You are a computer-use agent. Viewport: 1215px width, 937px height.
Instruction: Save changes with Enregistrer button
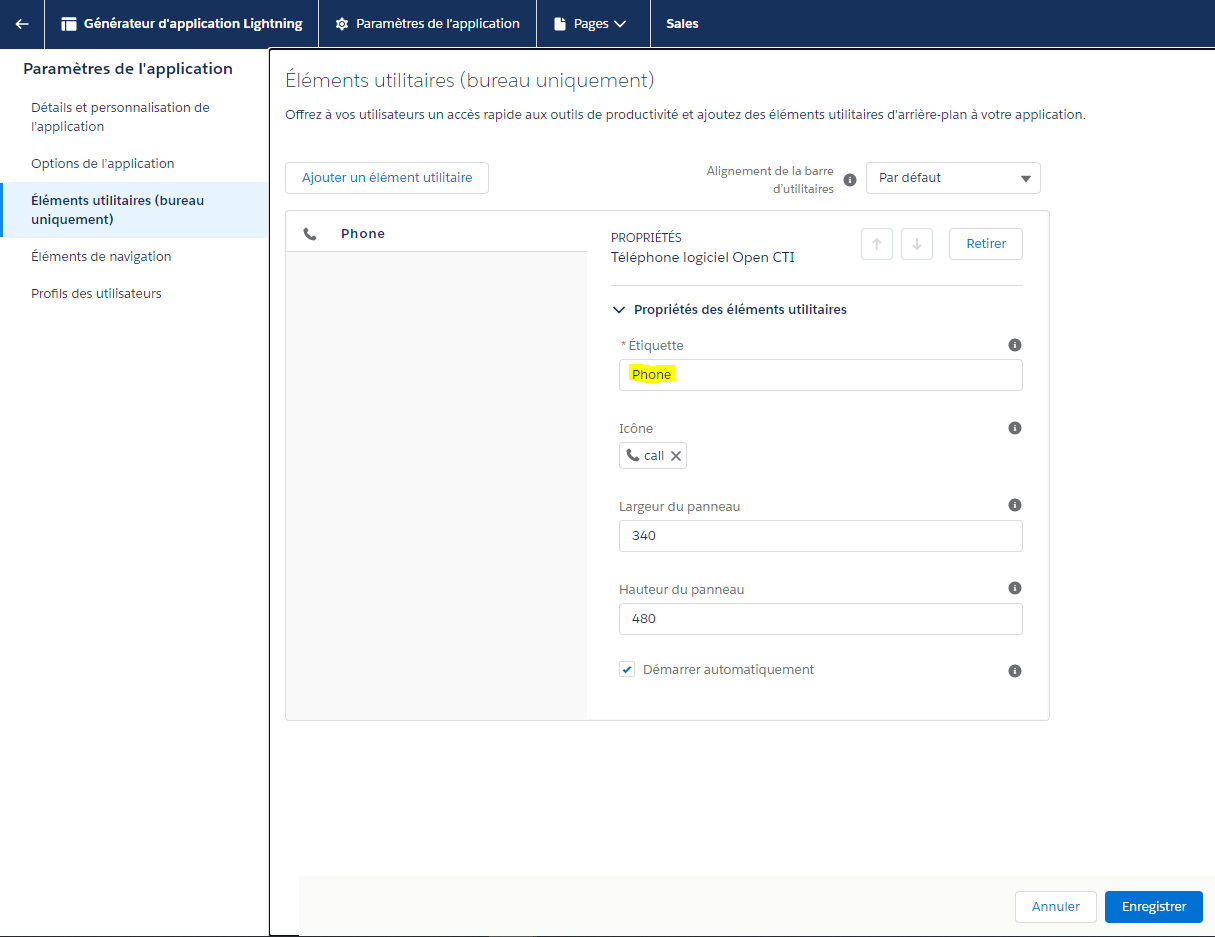pos(1153,907)
